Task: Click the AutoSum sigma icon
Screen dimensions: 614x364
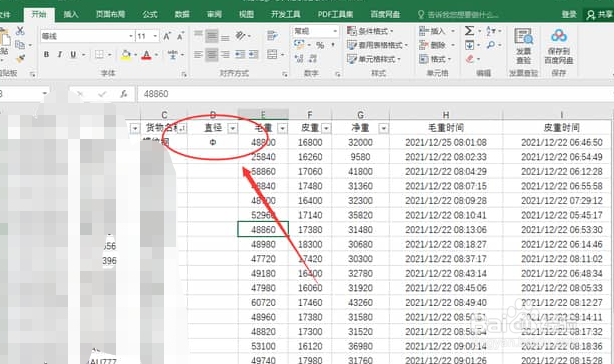Action: coord(469,31)
